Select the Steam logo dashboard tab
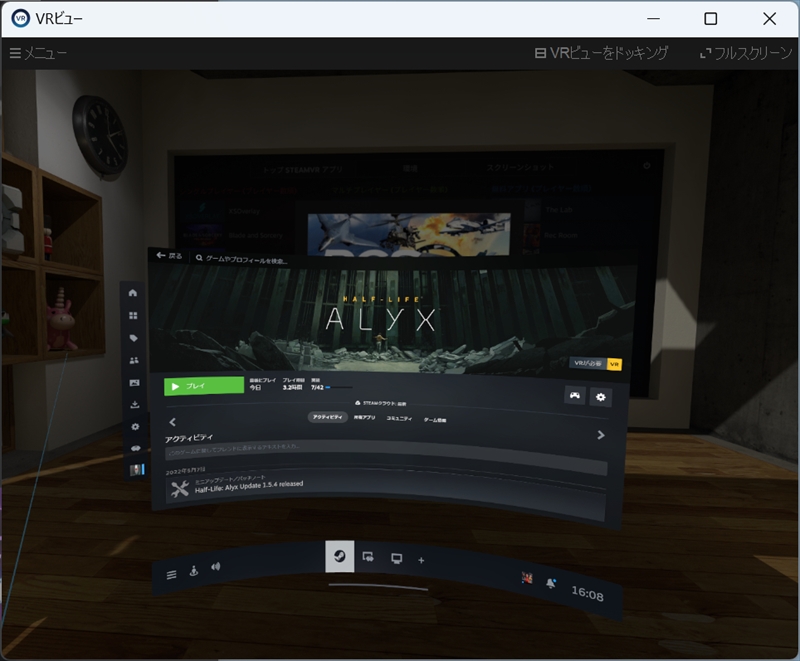Image resolution: width=800 pixels, height=661 pixels. tap(340, 556)
